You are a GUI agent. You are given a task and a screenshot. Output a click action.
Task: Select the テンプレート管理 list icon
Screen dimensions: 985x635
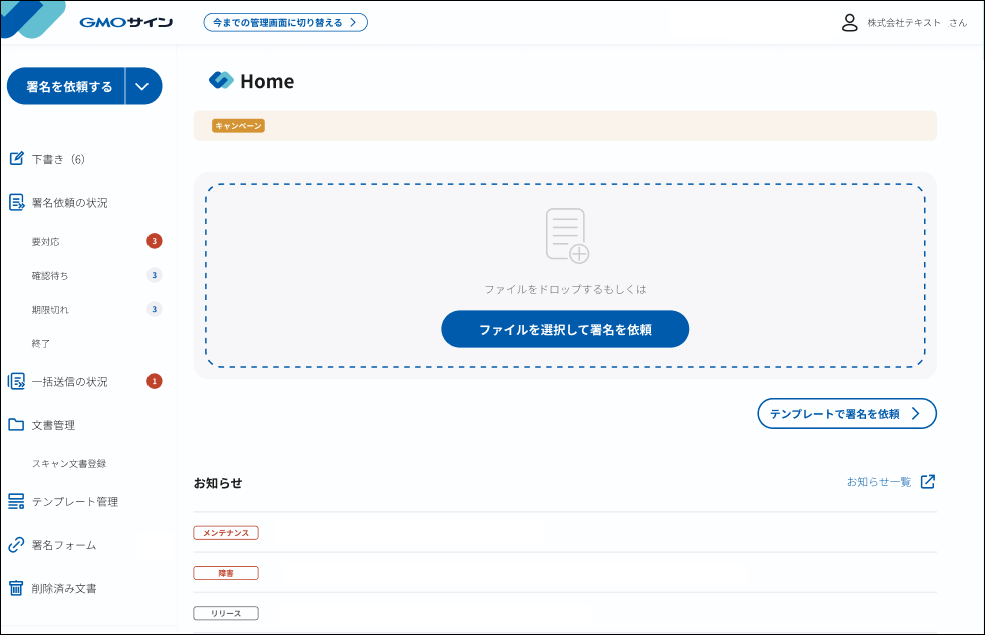click(16, 501)
